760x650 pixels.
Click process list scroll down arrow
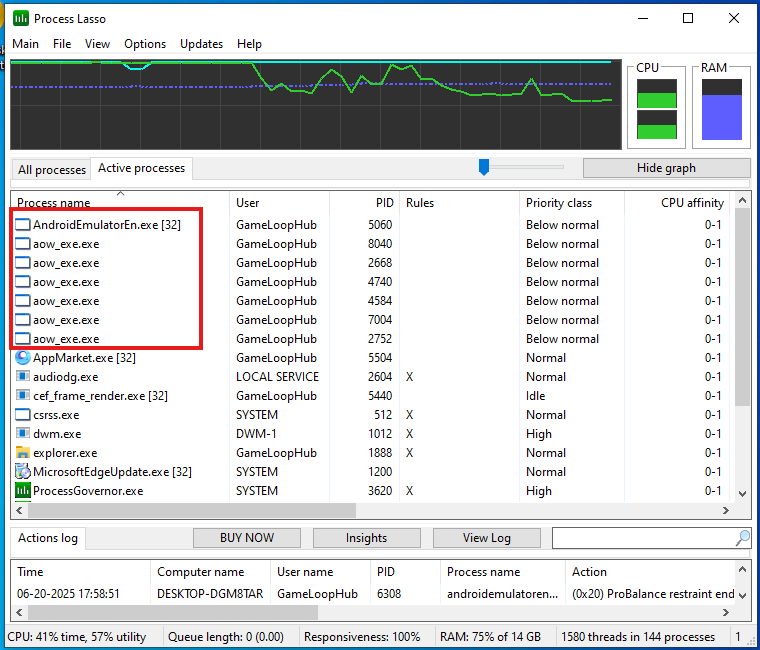click(x=742, y=494)
